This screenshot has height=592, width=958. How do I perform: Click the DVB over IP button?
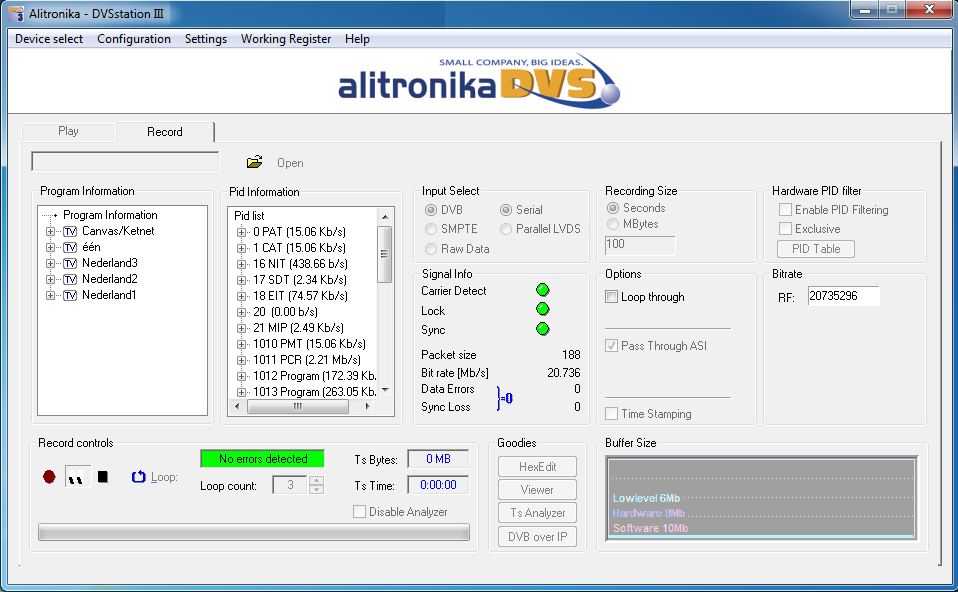537,536
